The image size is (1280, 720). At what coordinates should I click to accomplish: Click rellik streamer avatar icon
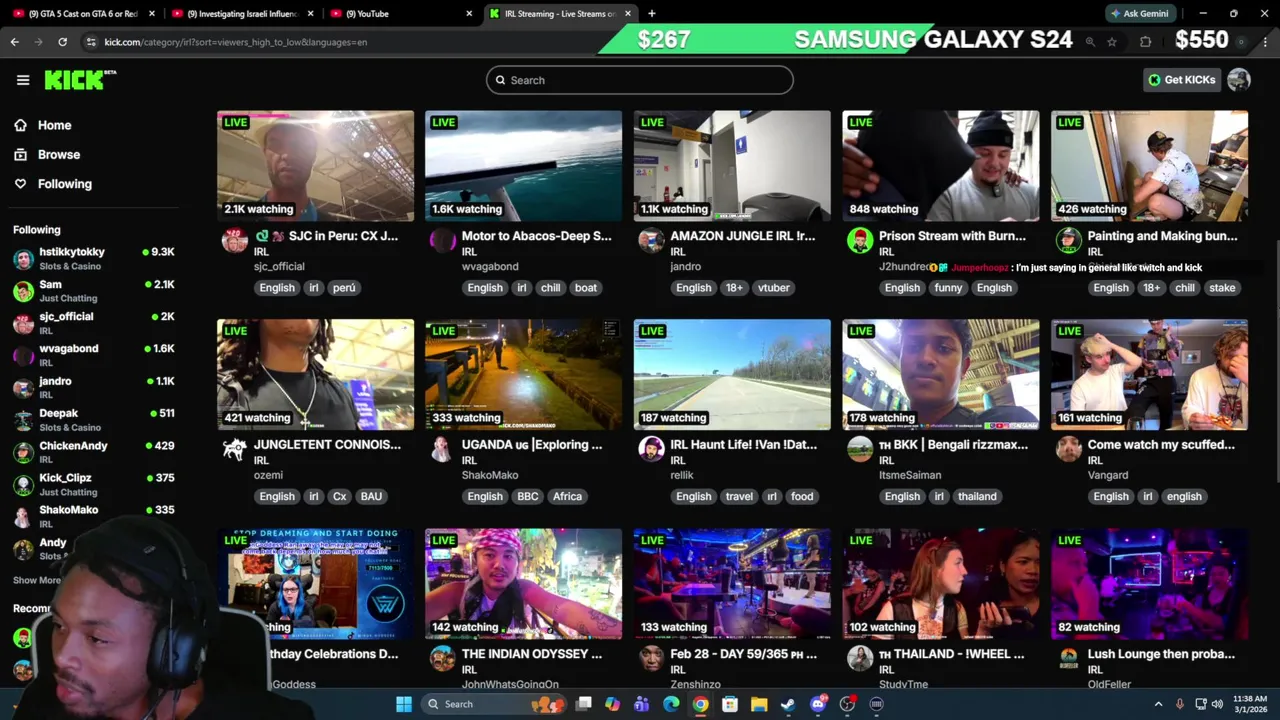[x=651, y=449]
